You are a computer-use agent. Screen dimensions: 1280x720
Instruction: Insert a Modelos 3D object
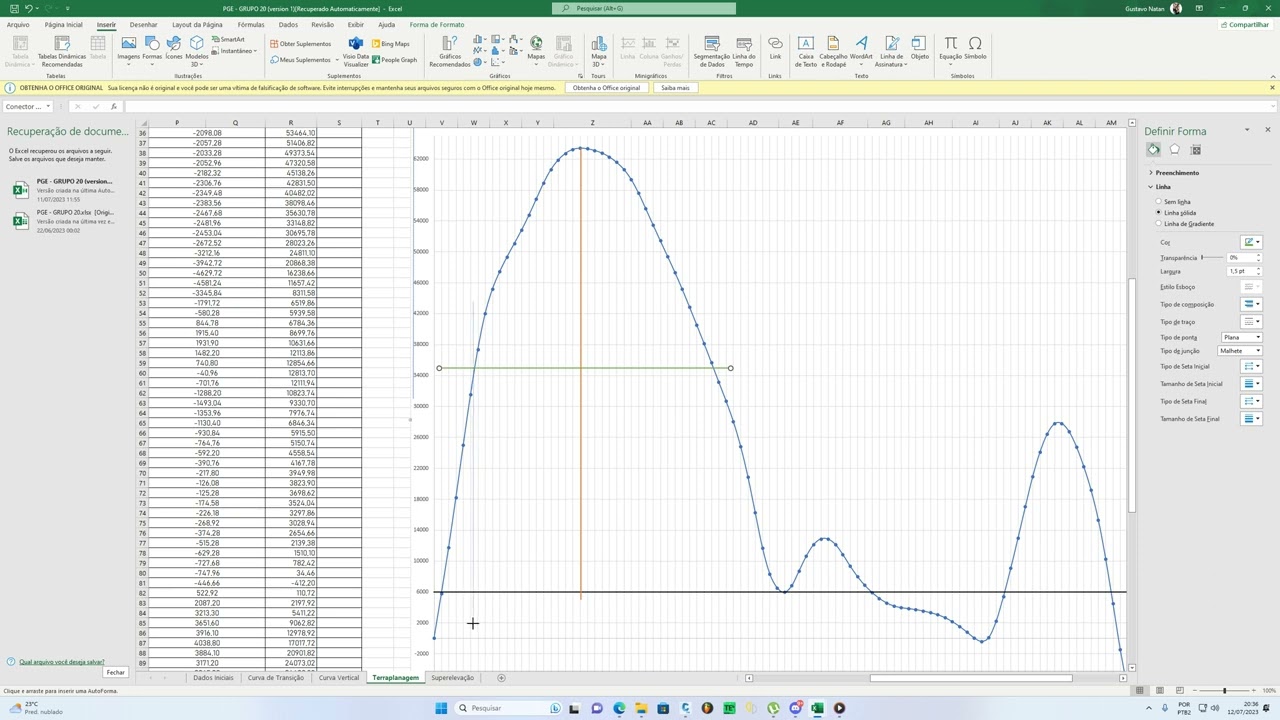(x=197, y=51)
